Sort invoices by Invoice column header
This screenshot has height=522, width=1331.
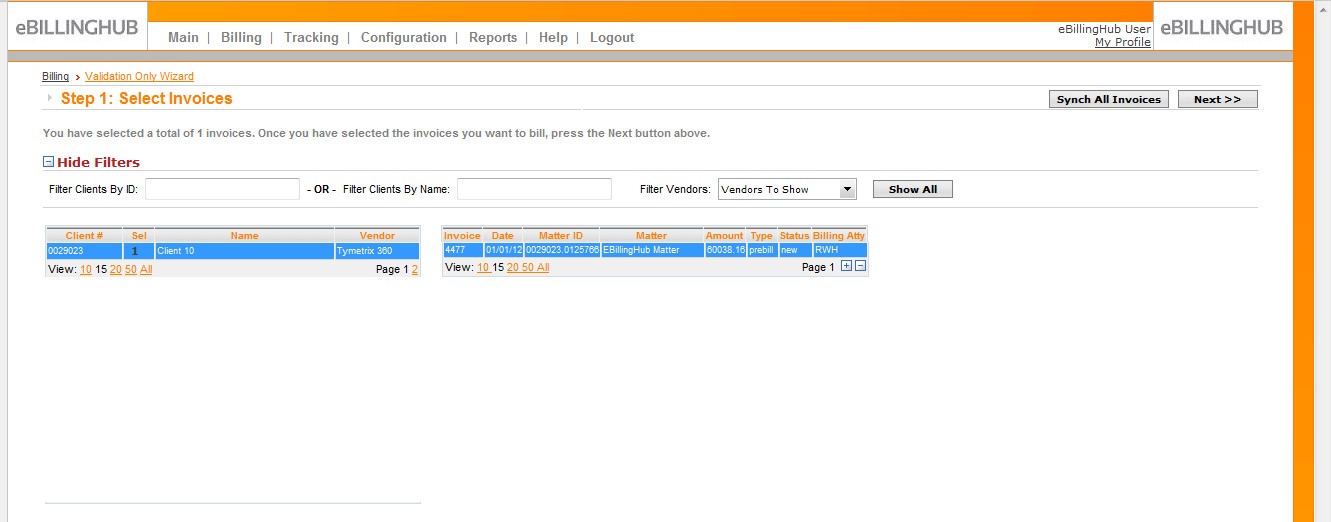(x=462, y=236)
